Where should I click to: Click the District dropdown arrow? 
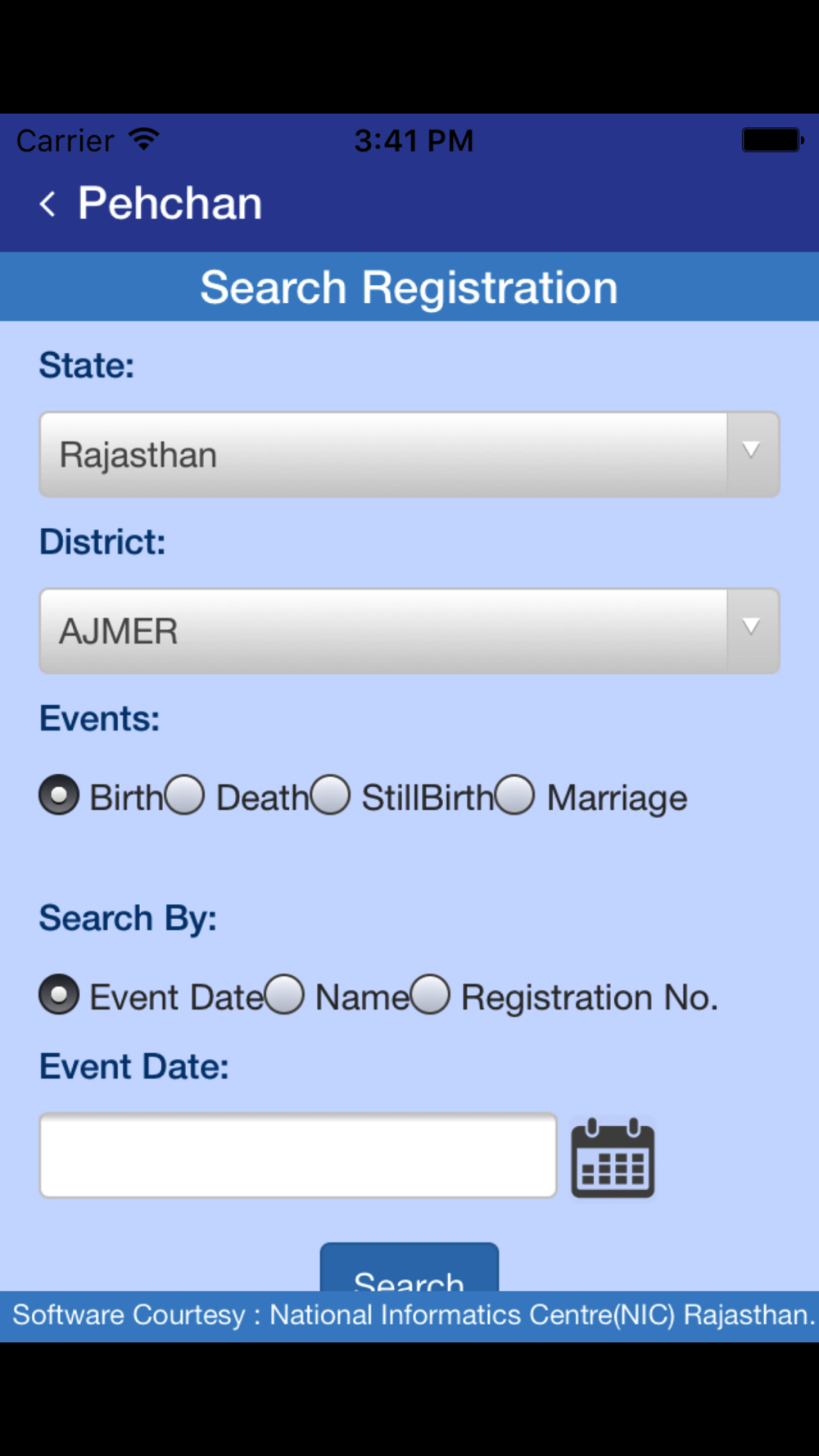click(x=751, y=627)
